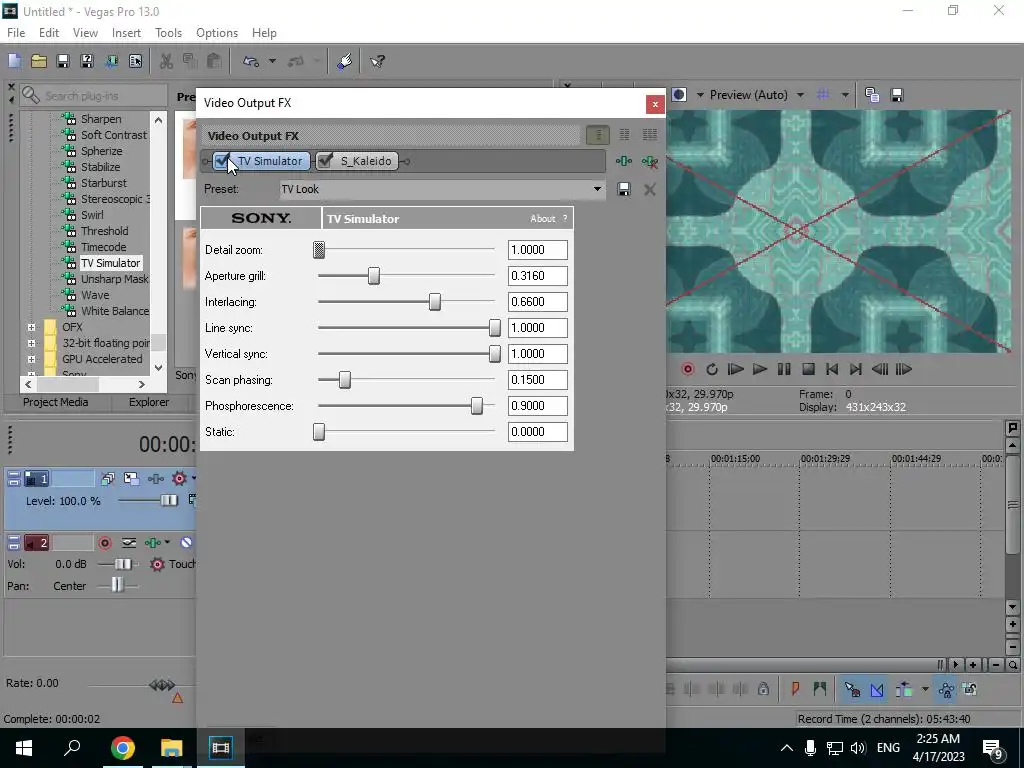Click the Save project toolbar icon

63,61
